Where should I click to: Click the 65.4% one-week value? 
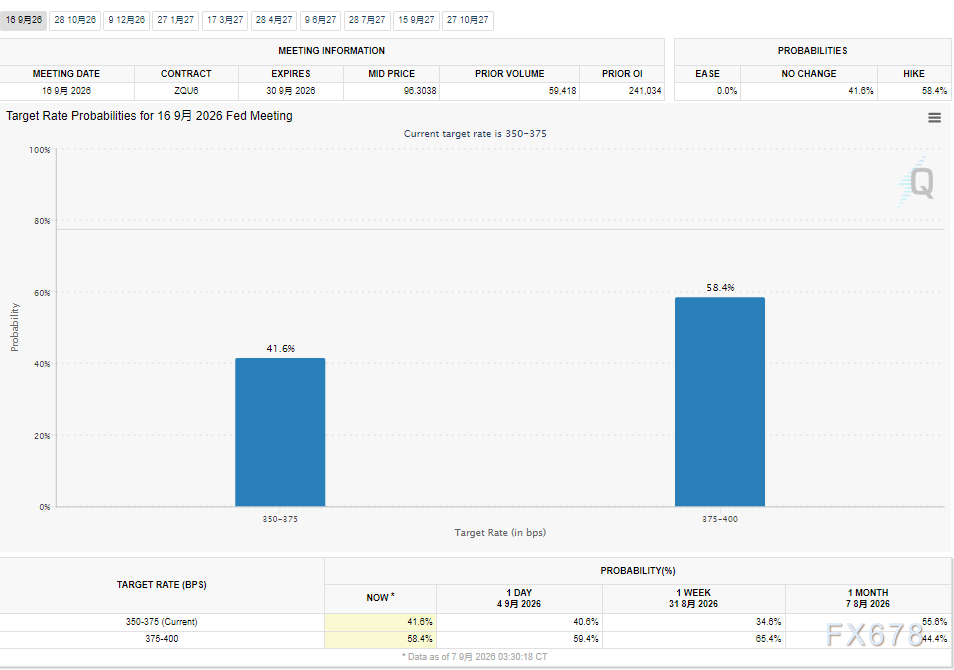coord(768,639)
